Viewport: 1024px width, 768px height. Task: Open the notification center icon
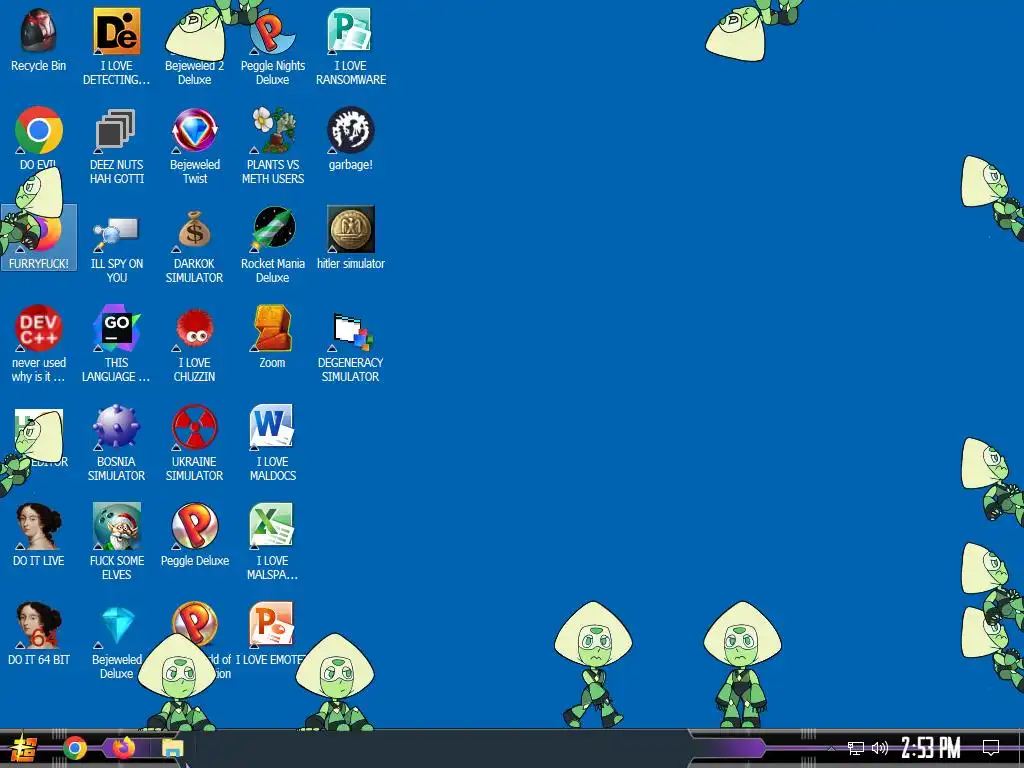point(991,748)
